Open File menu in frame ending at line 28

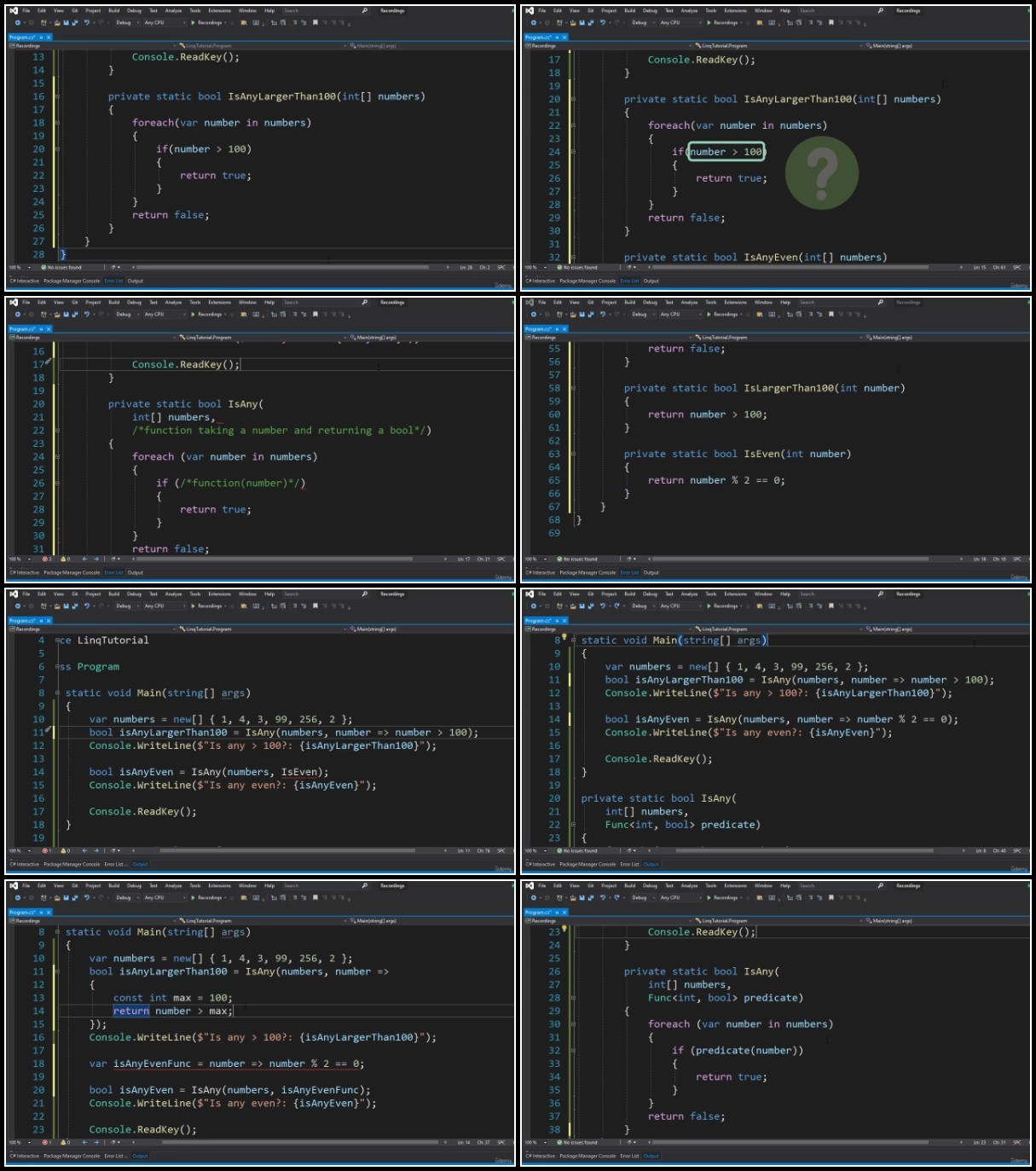(26, 11)
